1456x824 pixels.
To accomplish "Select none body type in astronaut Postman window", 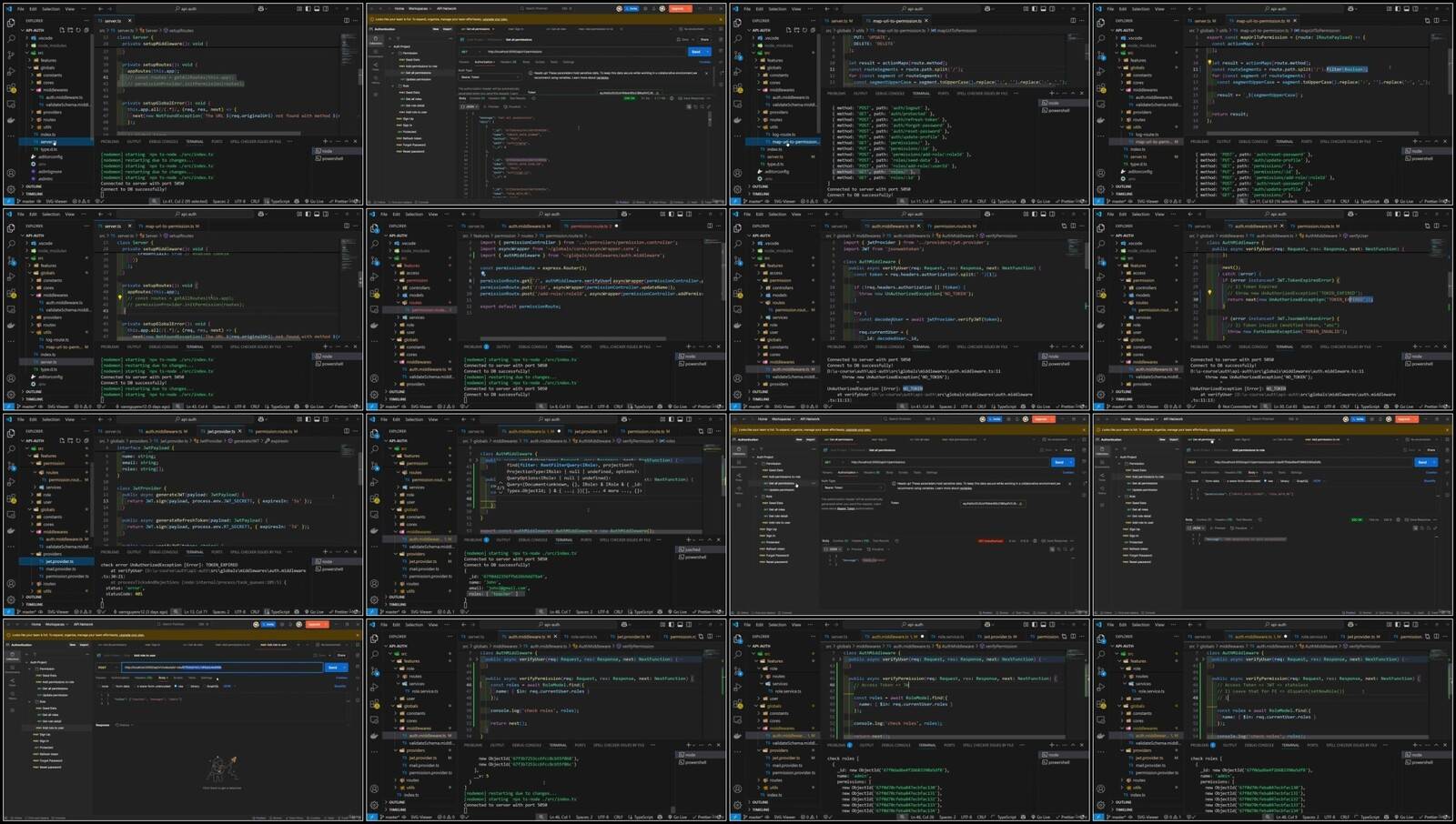I will click(x=102, y=686).
